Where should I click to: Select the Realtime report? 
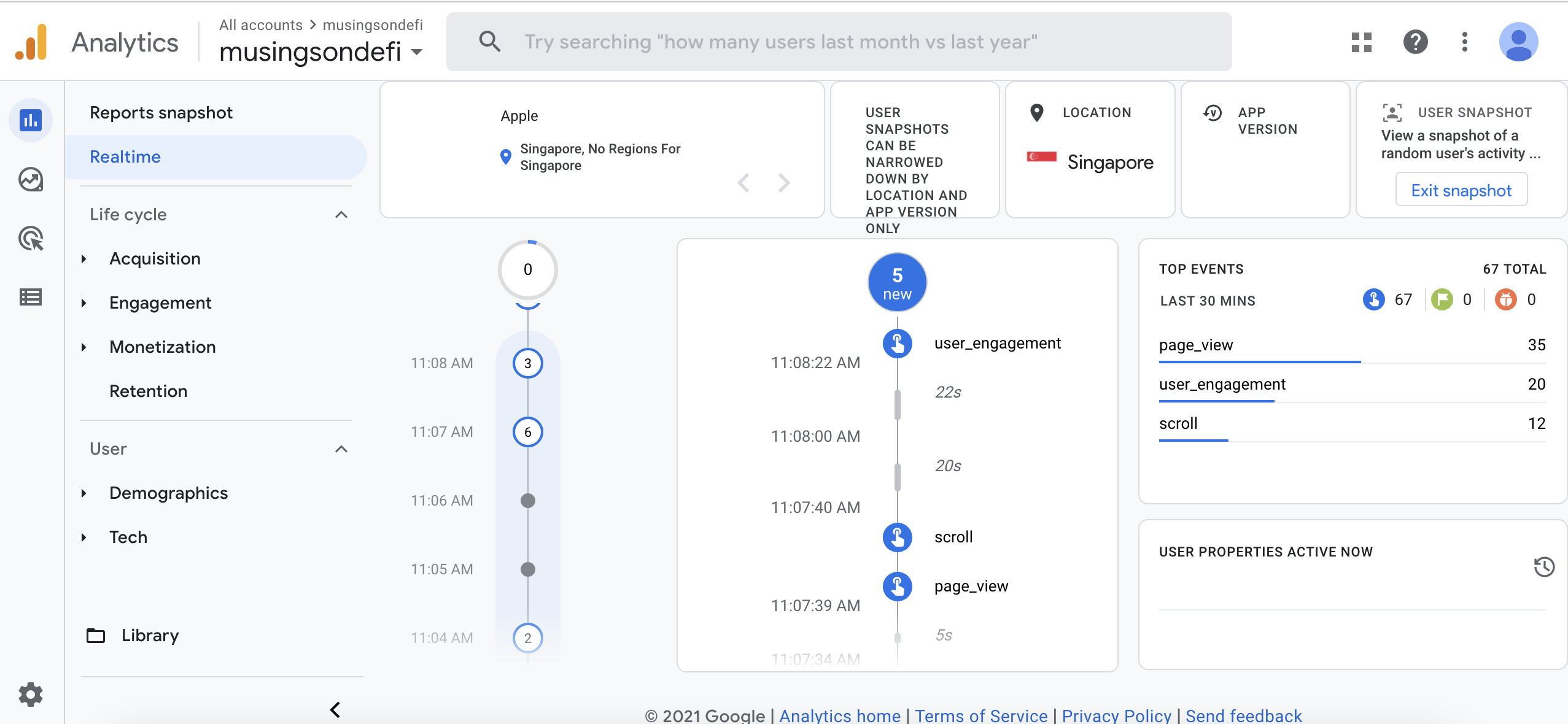125,157
